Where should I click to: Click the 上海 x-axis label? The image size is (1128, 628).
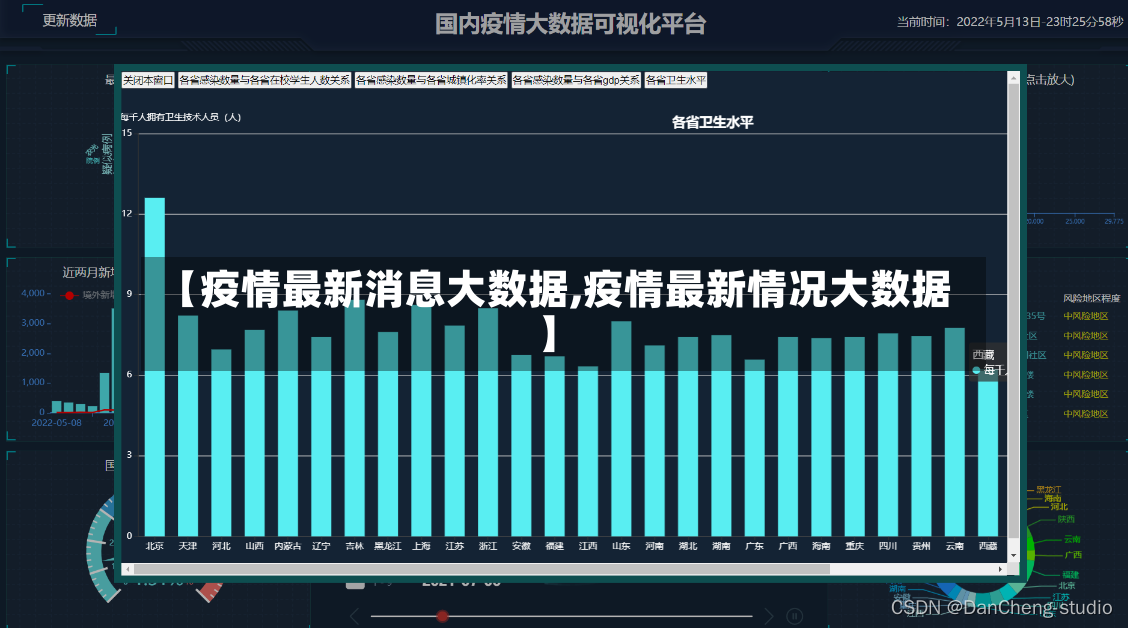[x=421, y=547]
